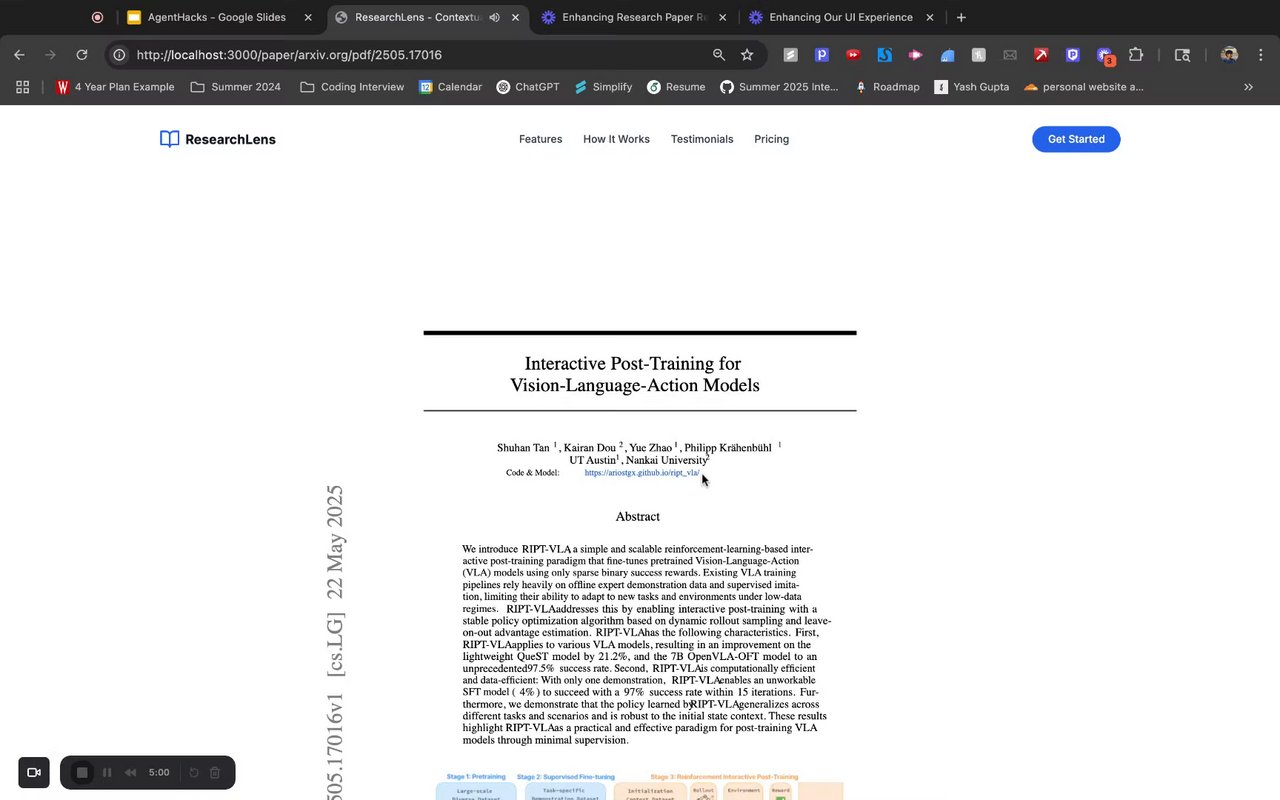Open the Coding Interview bookmarks folder
The width and height of the screenshot is (1280, 800).
pos(352,87)
